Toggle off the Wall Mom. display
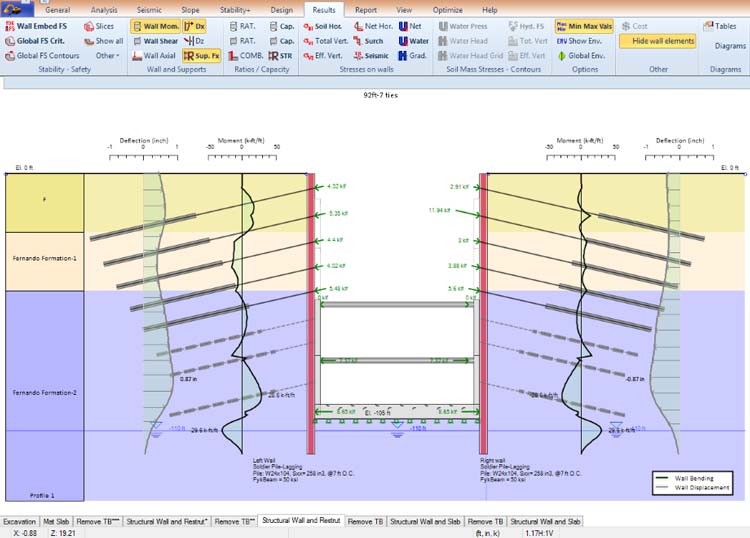The width and height of the screenshot is (750, 538). [x=158, y=26]
